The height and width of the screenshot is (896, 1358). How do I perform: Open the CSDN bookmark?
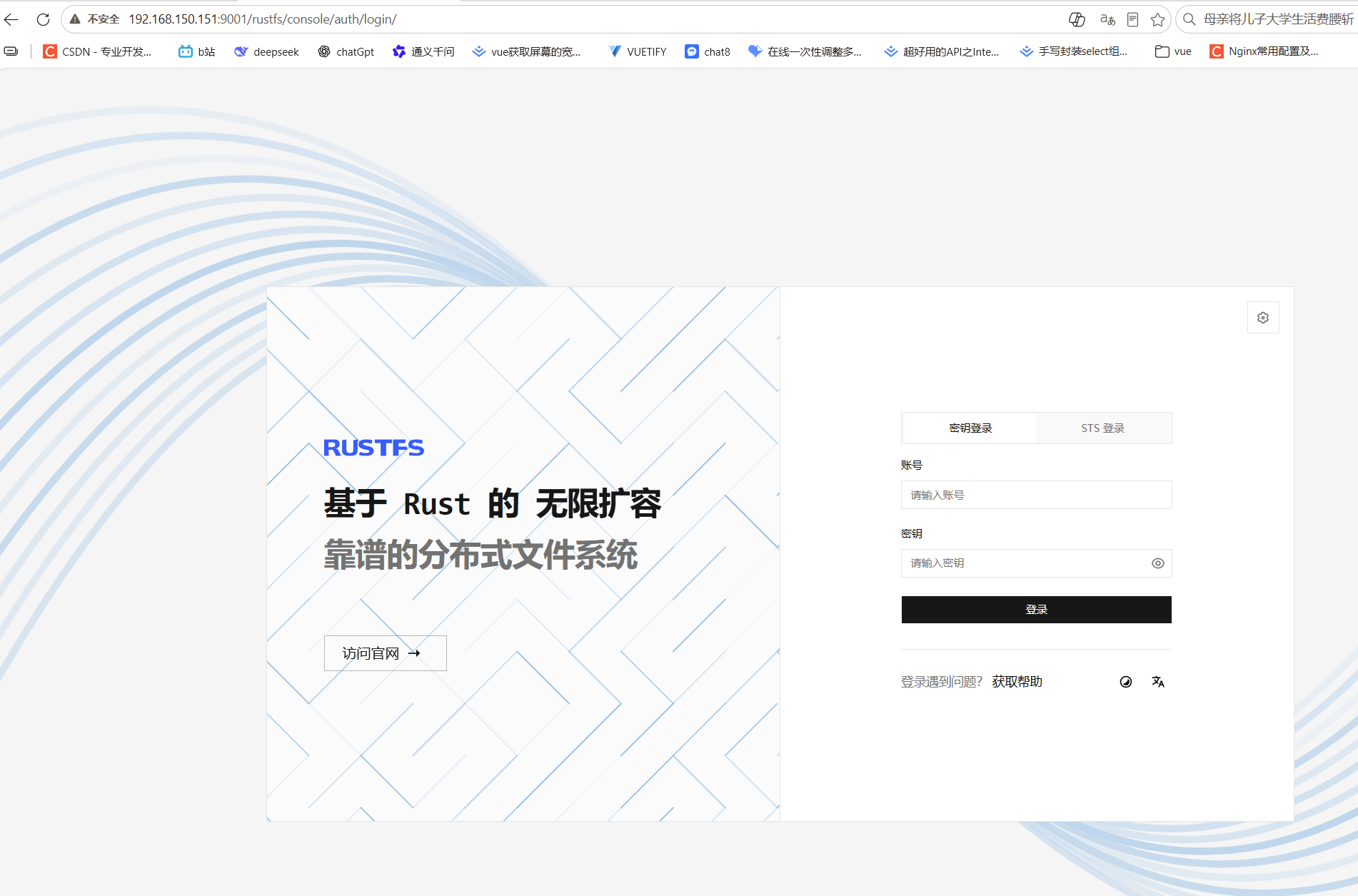[97, 51]
